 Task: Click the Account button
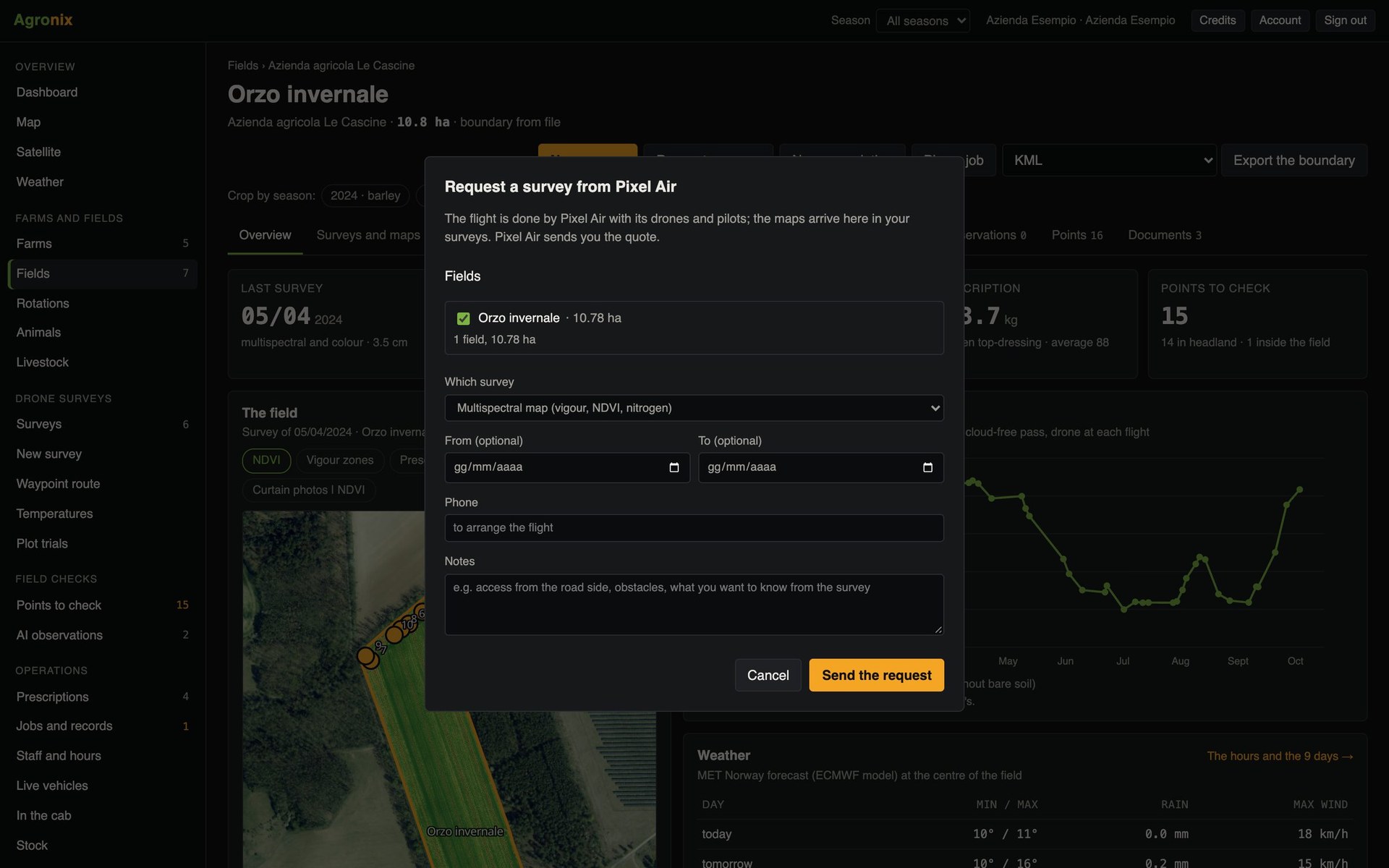[1280, 20]
